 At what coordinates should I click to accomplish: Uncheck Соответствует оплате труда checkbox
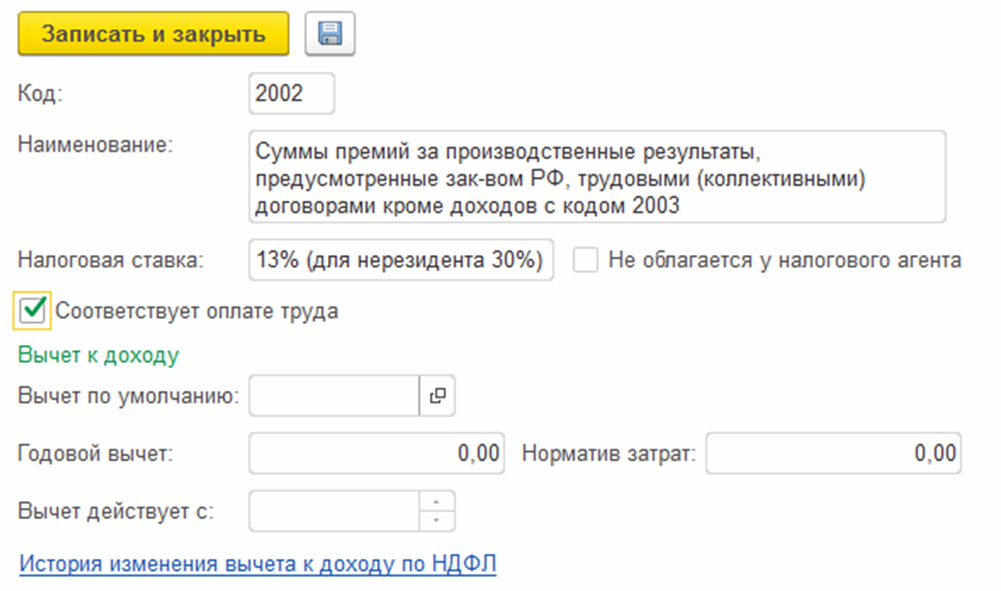(33, 310)
